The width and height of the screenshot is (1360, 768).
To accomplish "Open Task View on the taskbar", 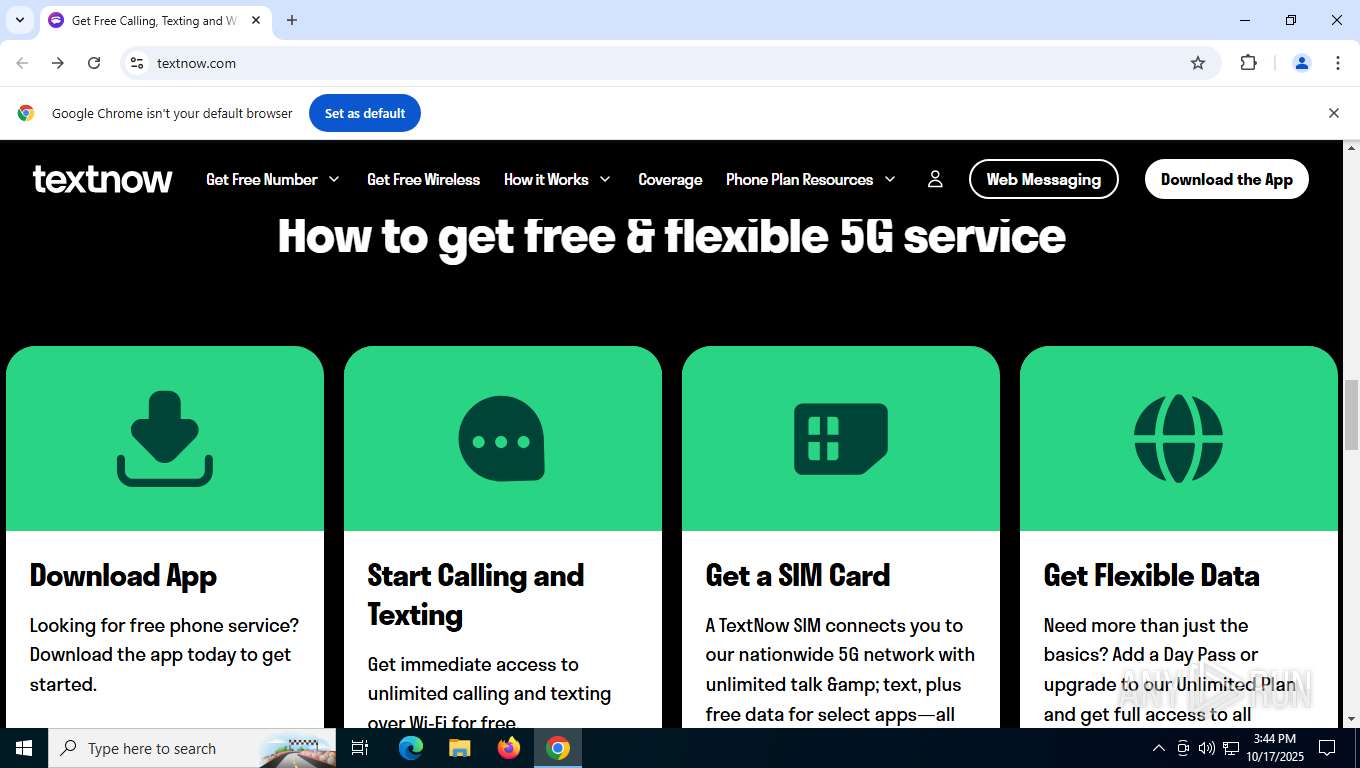I will click(x=360, y=748).
